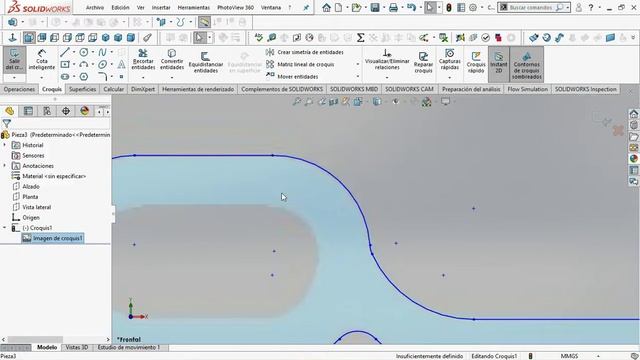Open the Edición menu
Screen dimensions: 640x360
(x=120, y=7)
